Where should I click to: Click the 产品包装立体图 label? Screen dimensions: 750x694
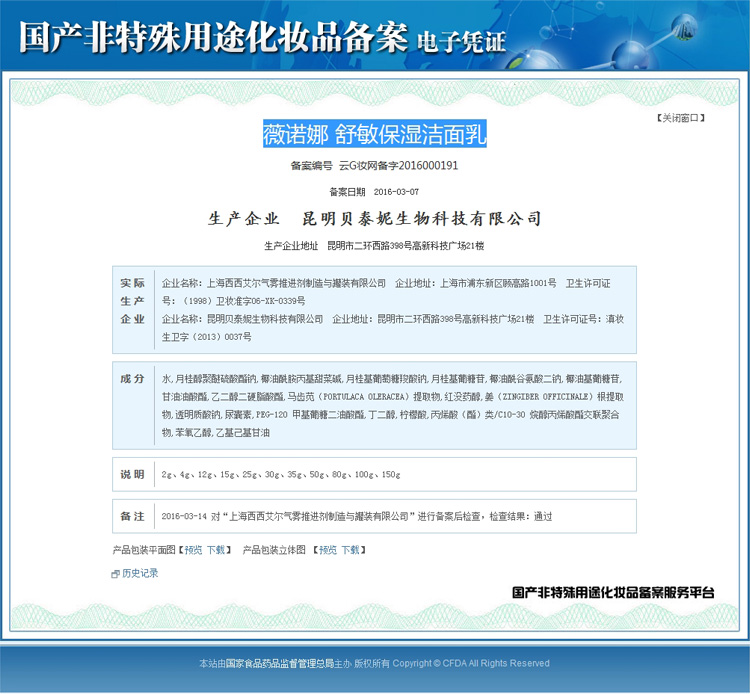(x=274, y=550)
